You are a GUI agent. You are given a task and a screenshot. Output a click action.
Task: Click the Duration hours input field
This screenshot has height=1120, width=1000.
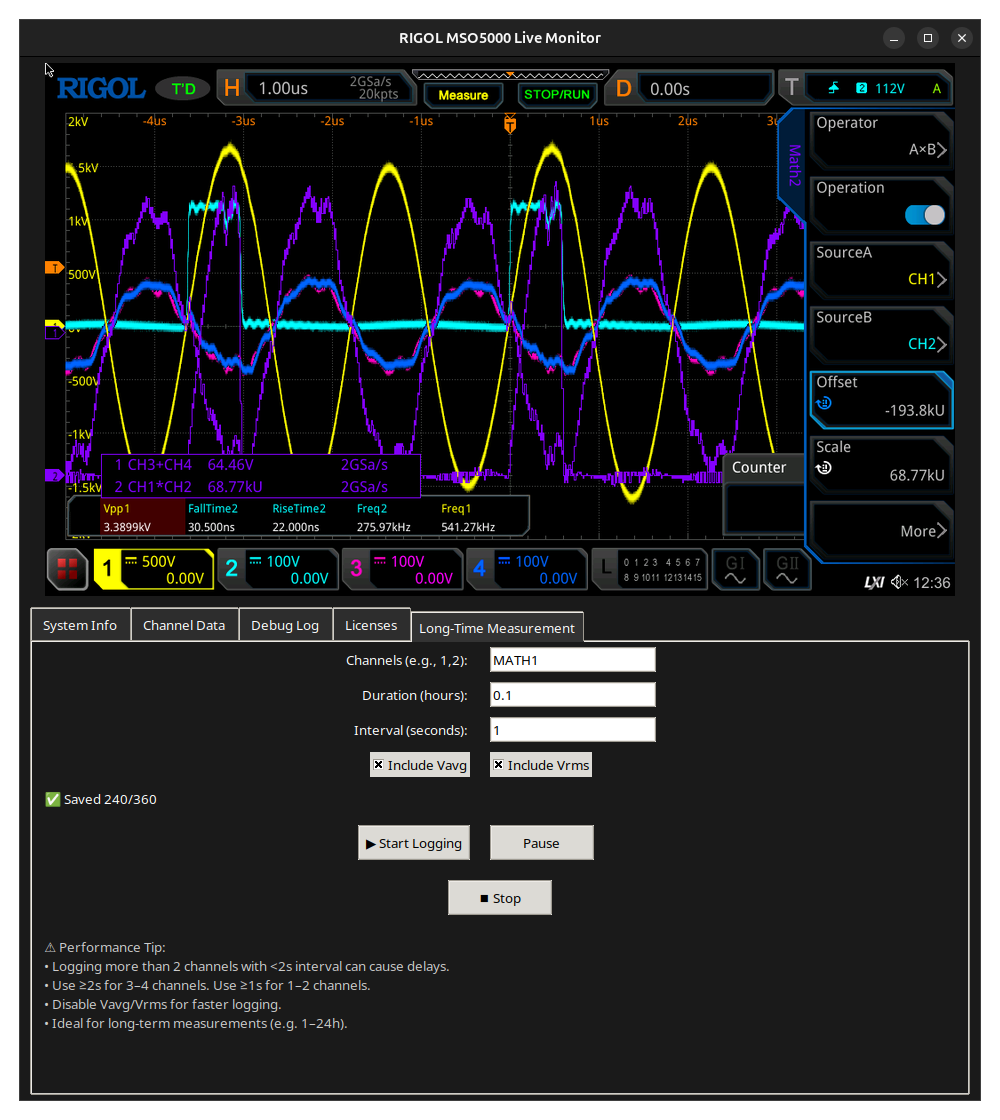coord(572,695)
